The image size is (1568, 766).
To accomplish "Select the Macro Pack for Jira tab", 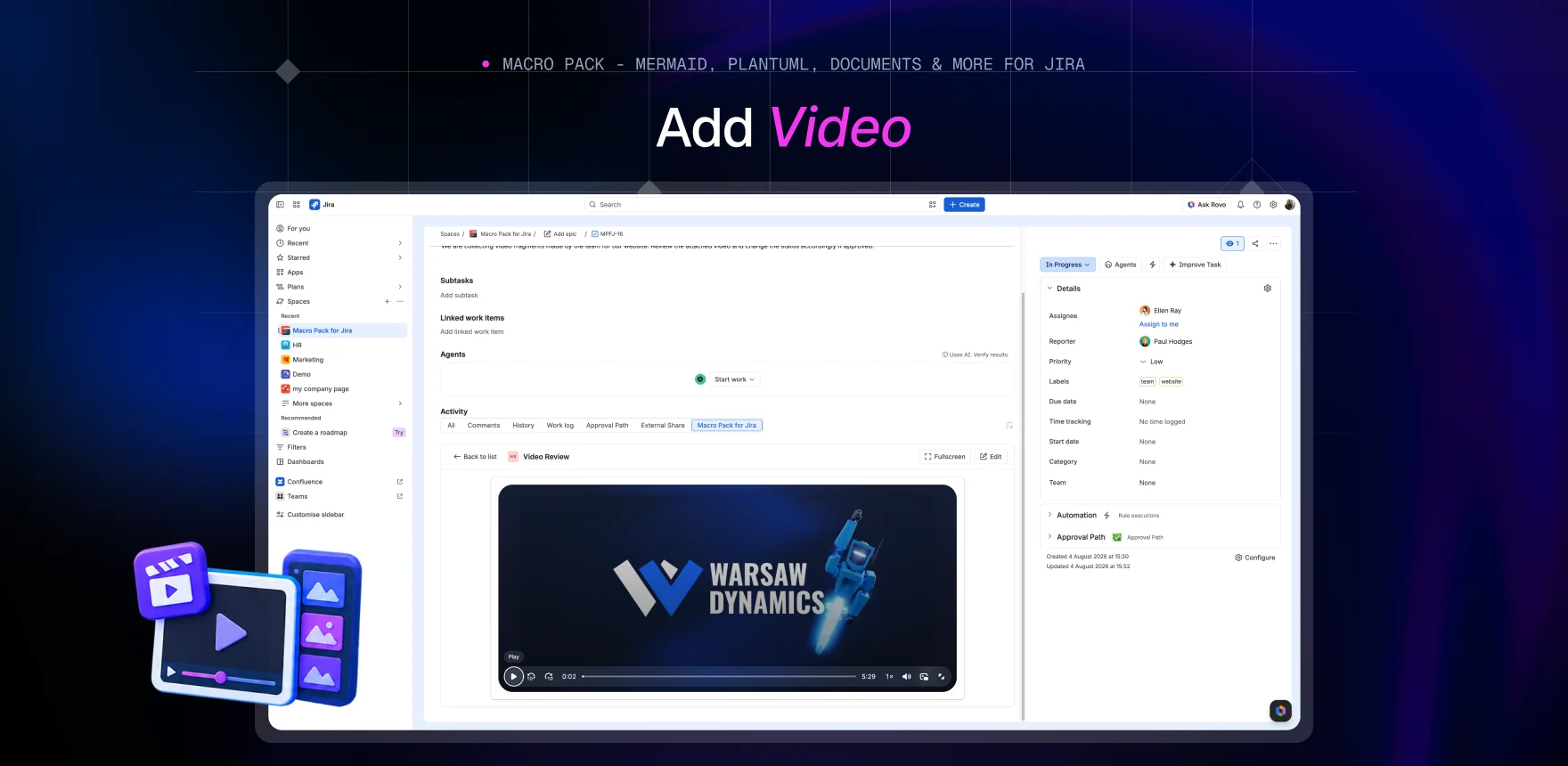I will pos(727,426).
